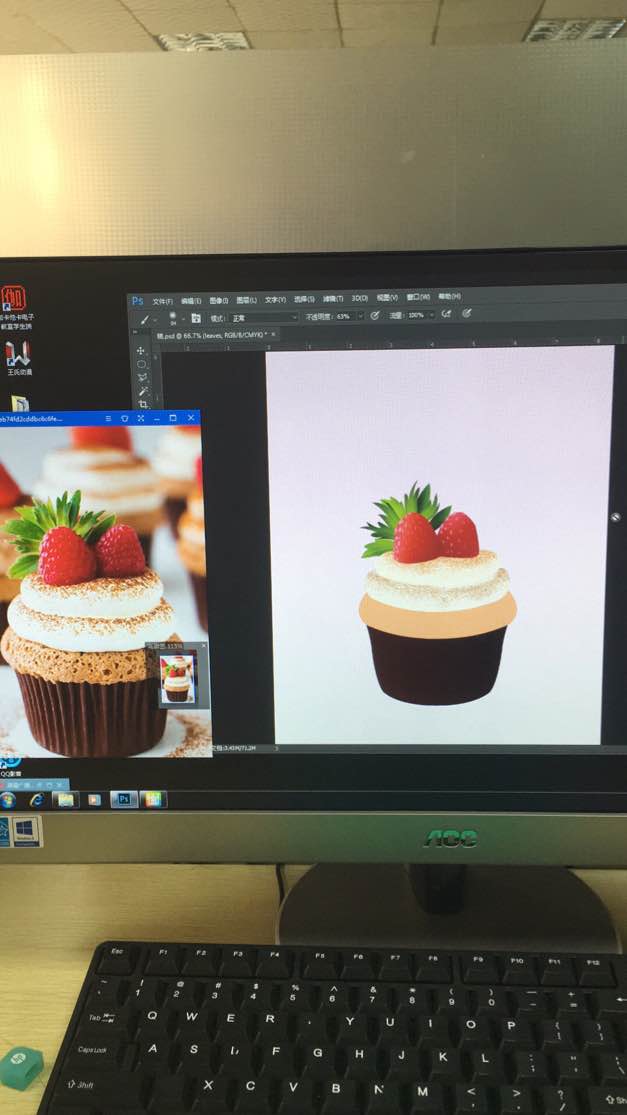Open the 文件(F) menu
The image size is (627, 1115).
pyautogui.click(x=163, y=302)
